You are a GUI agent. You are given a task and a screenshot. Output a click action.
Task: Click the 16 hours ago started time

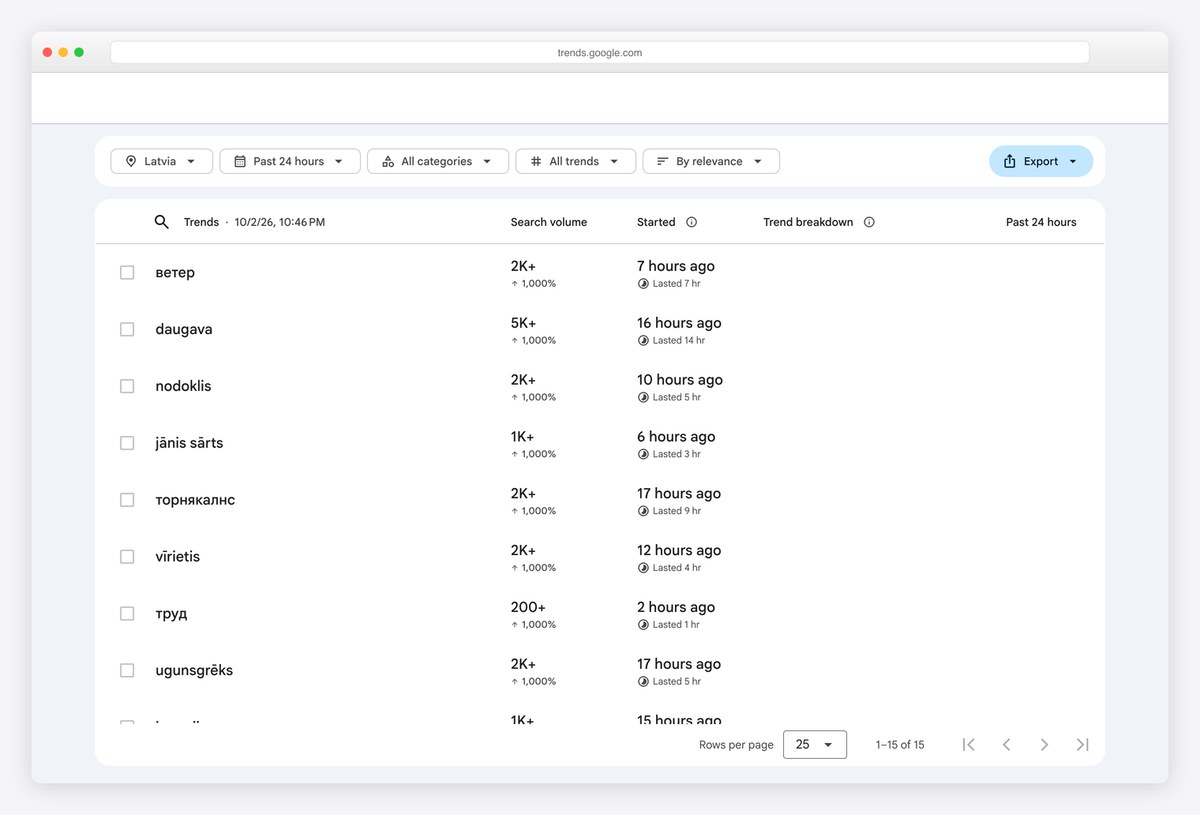(x=679, y=323)
